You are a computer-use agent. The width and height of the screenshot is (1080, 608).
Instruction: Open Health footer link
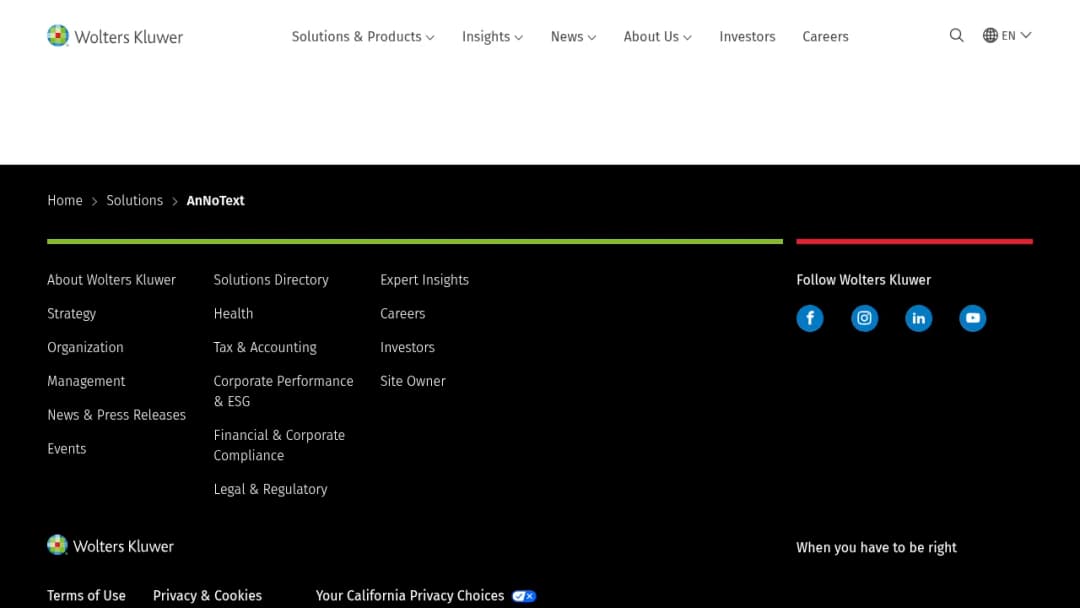(x=233, y=314)
